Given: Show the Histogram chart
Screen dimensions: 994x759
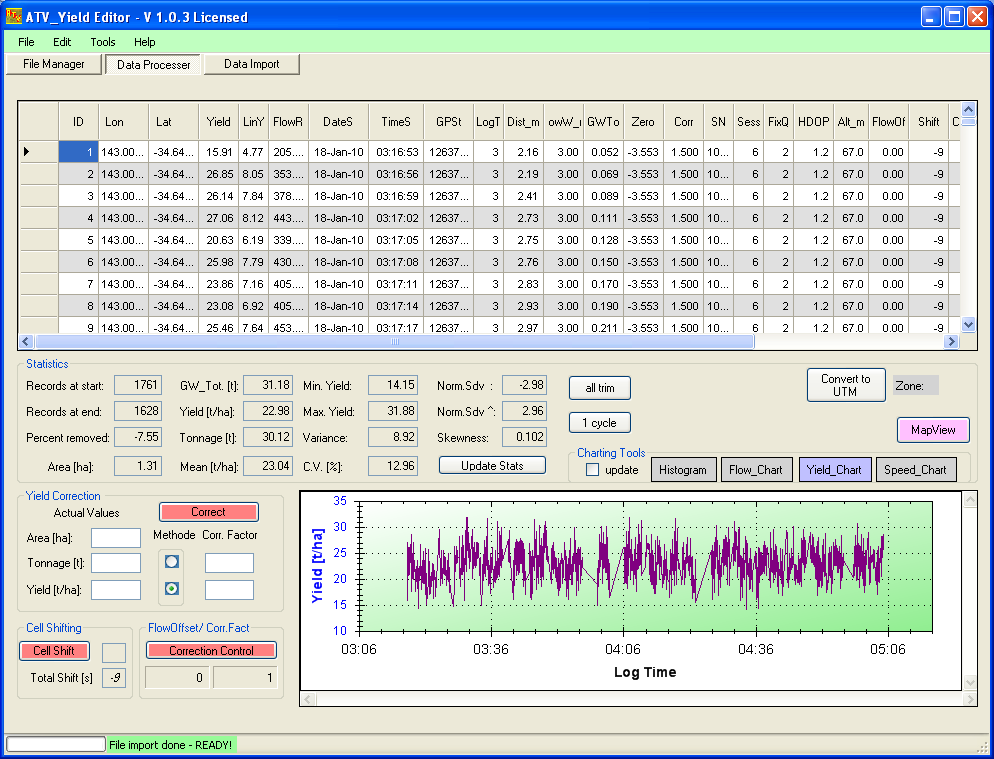Looking at the screenshot, I should [683, 470].
